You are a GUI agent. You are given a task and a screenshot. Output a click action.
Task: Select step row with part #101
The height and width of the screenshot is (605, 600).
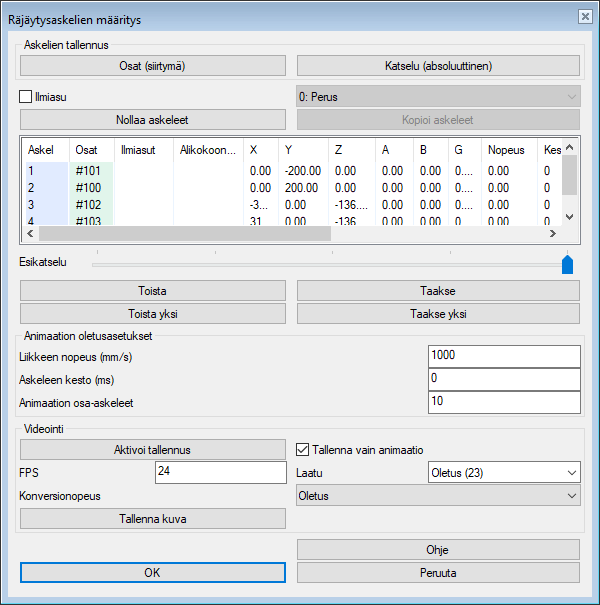pos(90,171)
